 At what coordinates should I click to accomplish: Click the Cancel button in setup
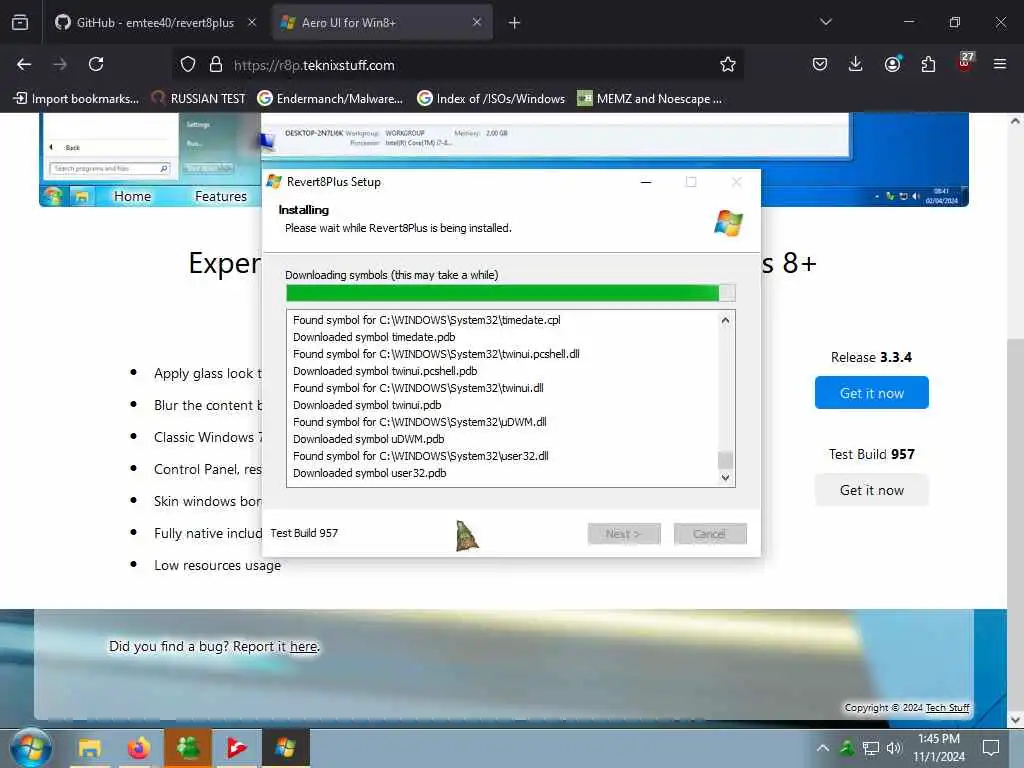[x=710, y=534]
